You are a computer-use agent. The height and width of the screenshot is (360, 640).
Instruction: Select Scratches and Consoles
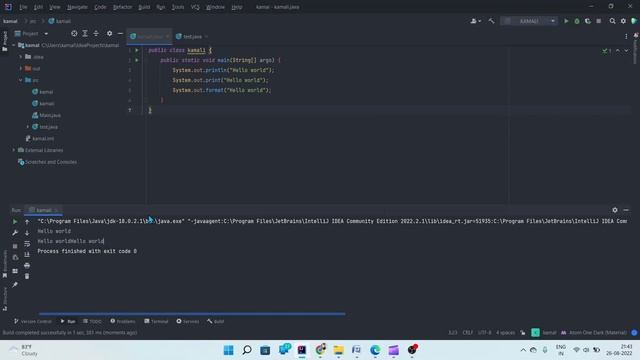(x=47, y=162)
